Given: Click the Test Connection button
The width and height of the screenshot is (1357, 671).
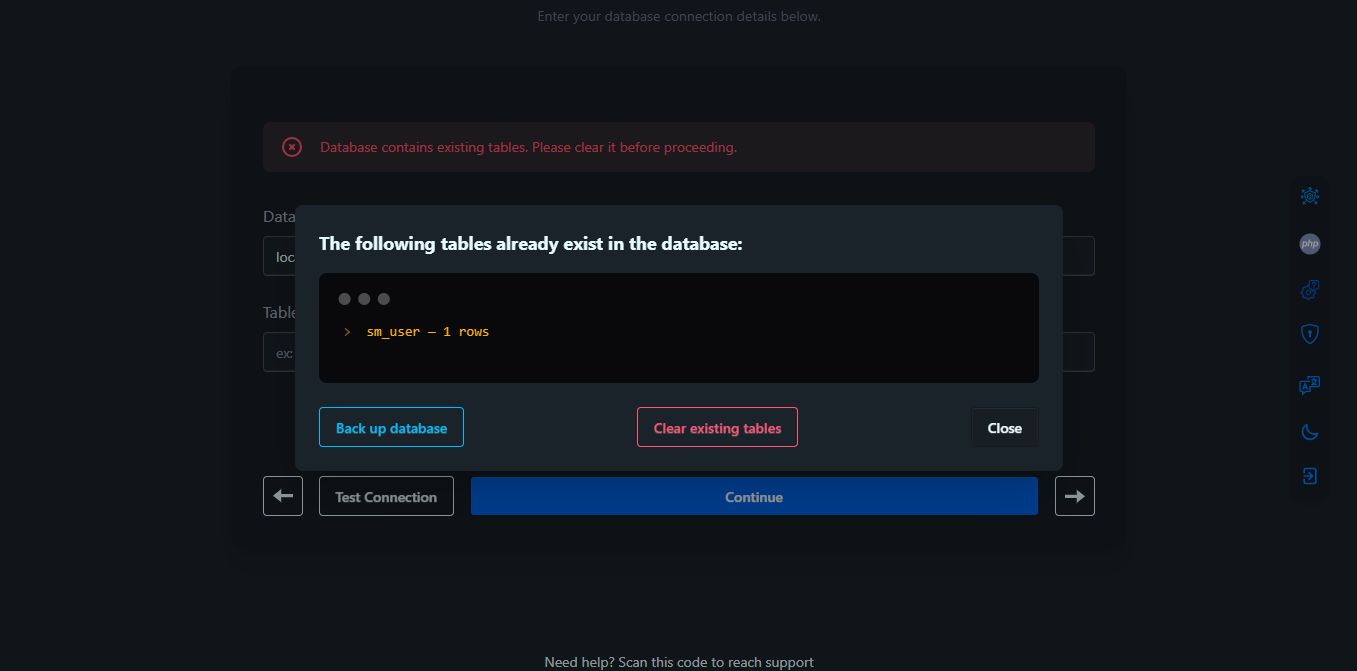Looking at the screenshot, I should tap(386, 496).
